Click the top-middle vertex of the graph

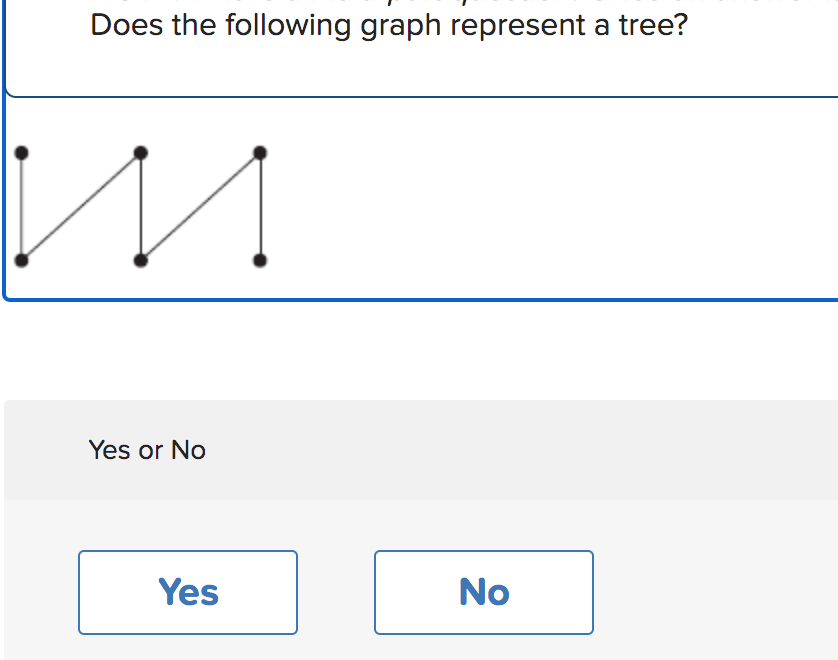[141, 153]
